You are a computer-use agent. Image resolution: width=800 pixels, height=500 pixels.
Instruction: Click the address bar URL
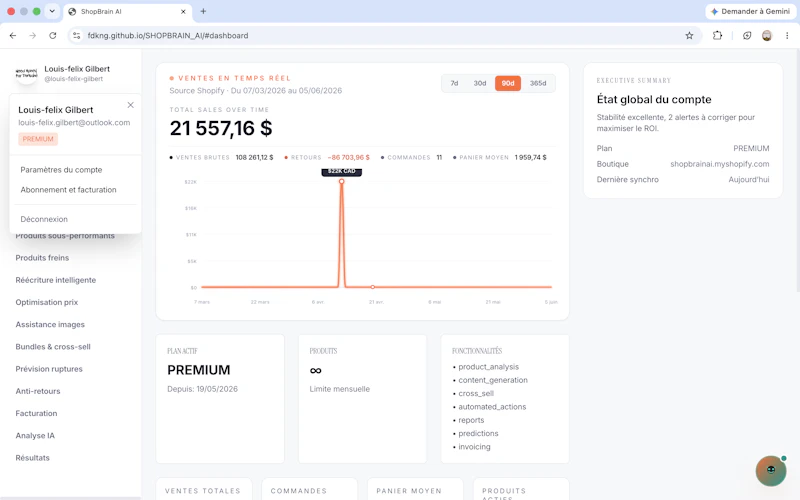168,36
